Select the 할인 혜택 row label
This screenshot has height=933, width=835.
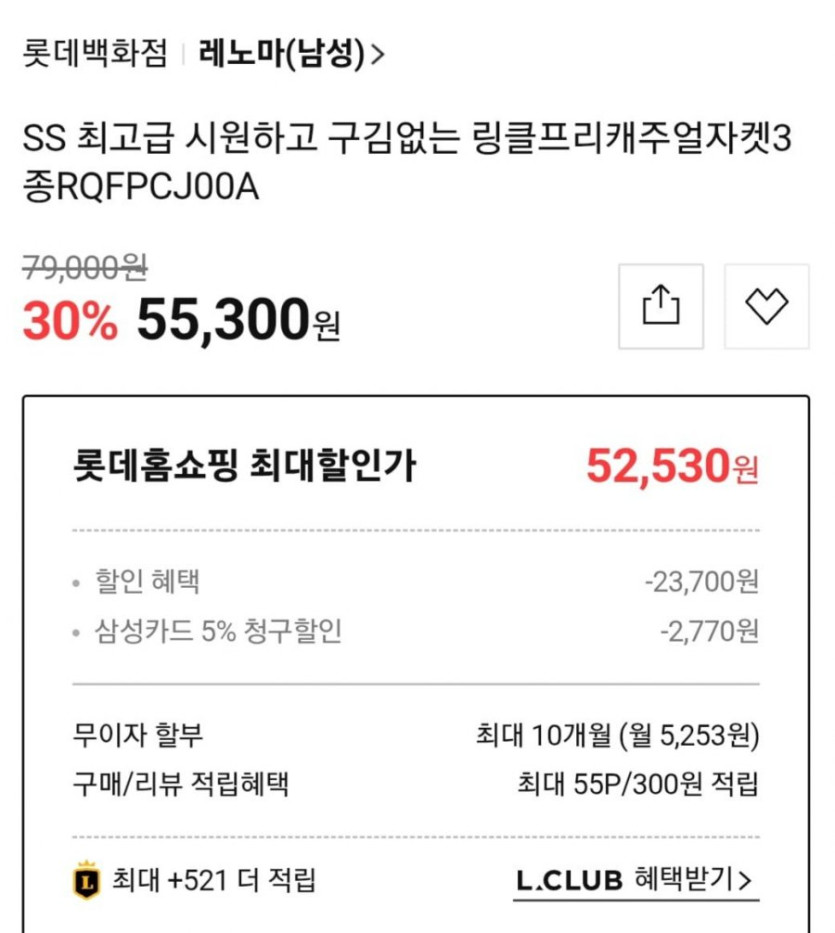pyautogui.click(x=147, y=582)
